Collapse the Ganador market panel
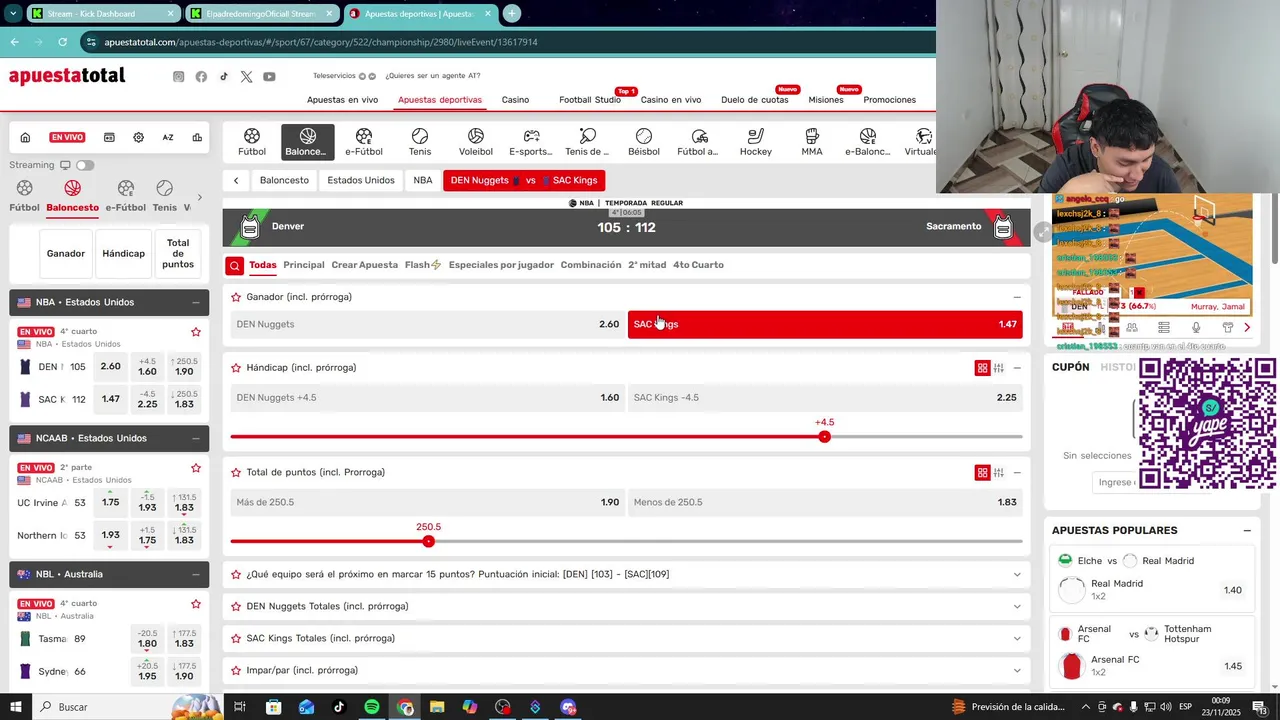Image resolution: width=1280 pixels, height=720 pixels. [1017, 297]
